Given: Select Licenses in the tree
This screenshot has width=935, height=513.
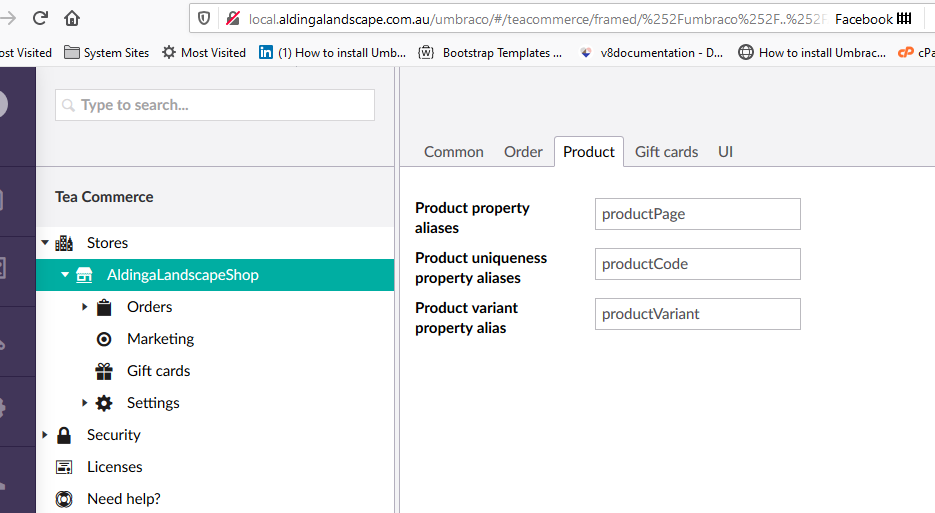Looking at the screenshot, I should 114,467.
